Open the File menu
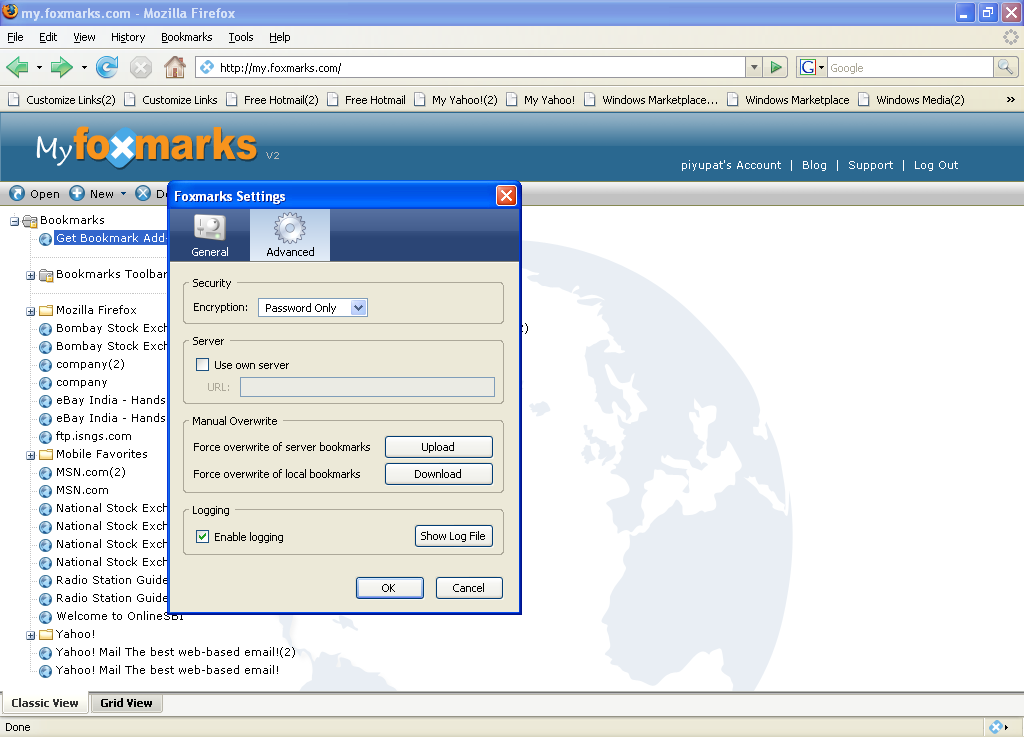The width and height of the screenshot is (1024, 737). (15, 37)
